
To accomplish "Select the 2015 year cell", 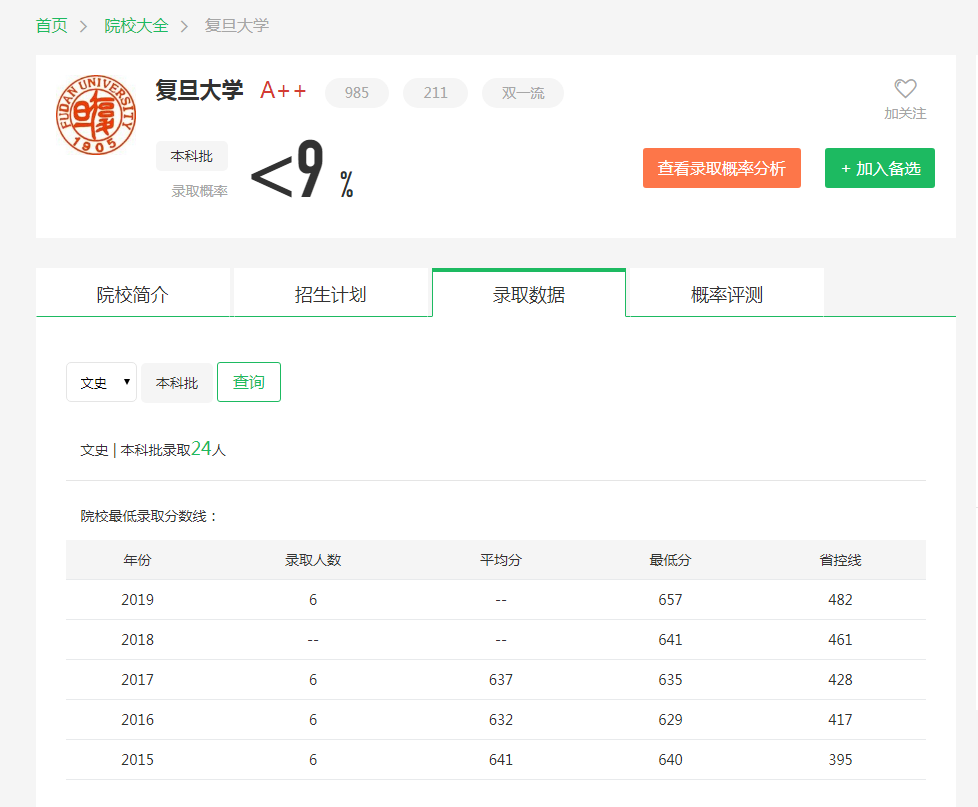I will [137, 759].
